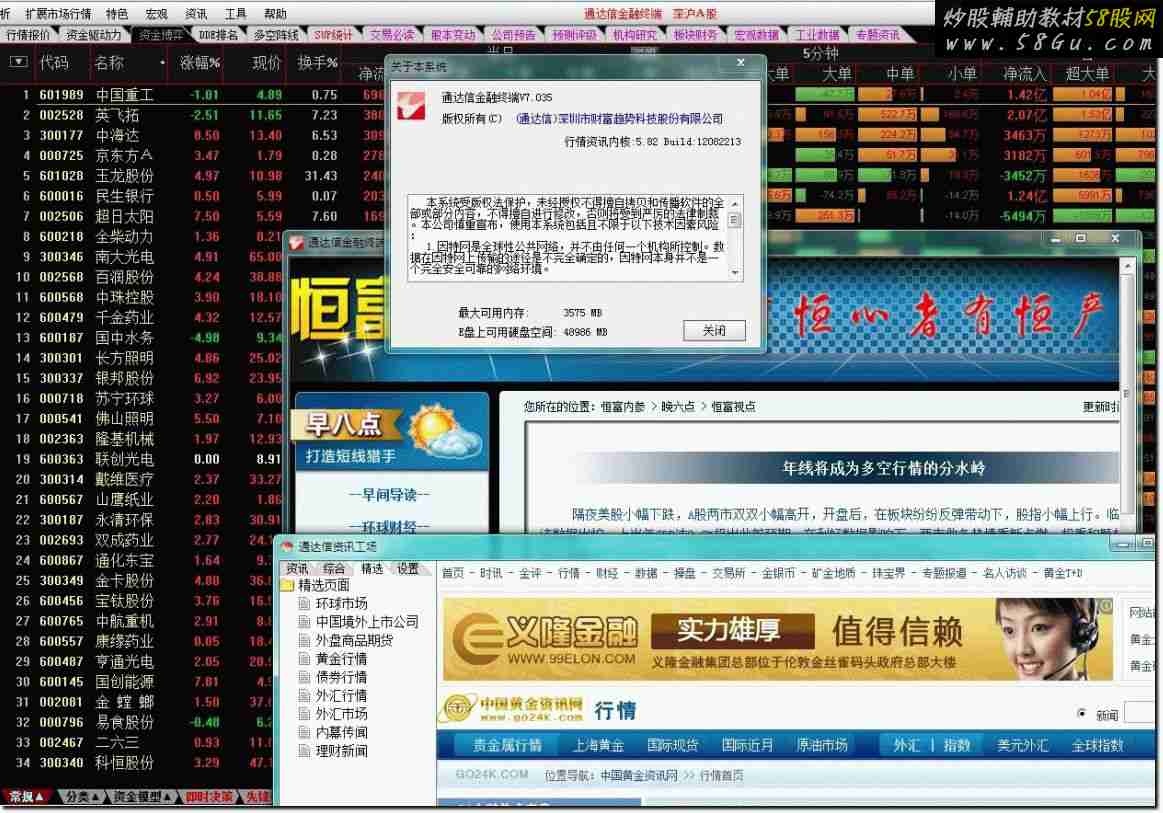Open the 美元外汇 navigation link
The height and width of the screenshot is (813, 1163).
[x=1023, y=745]
